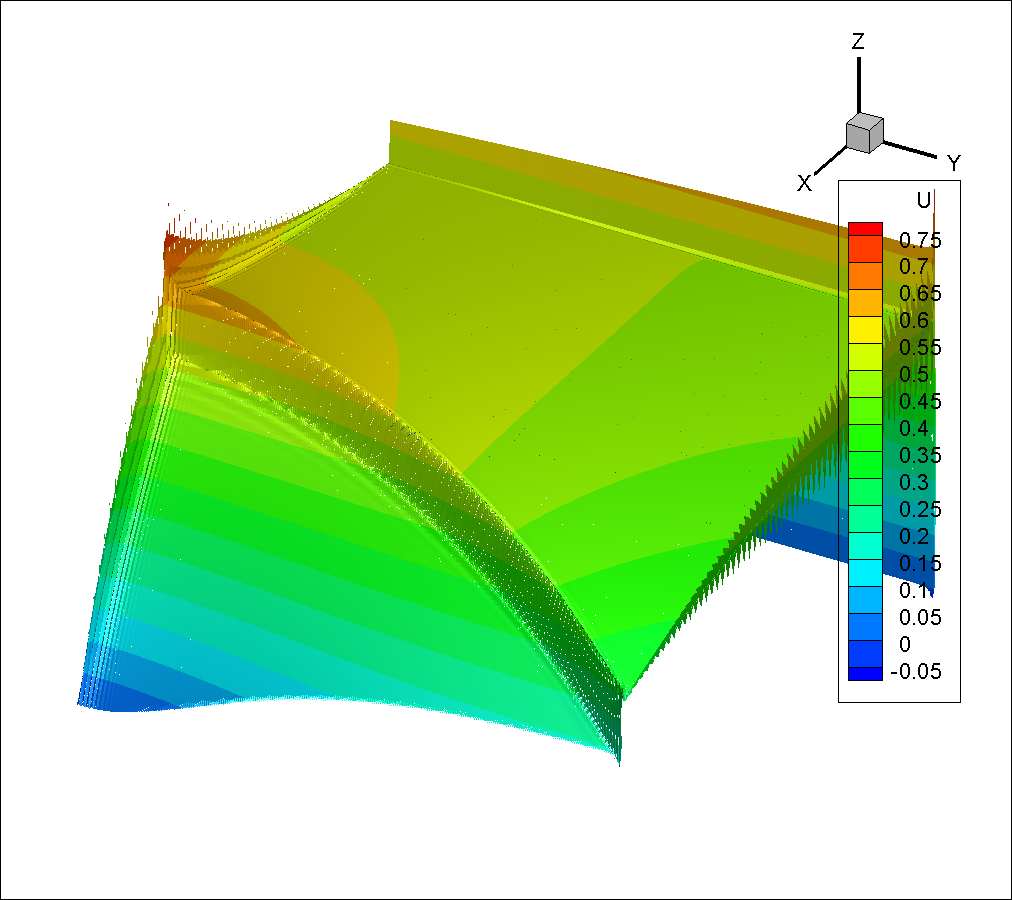Click the 3D orientation axis cube
Image resolution: width=1012 pixels, height=900 pixels.
[865, 133]
